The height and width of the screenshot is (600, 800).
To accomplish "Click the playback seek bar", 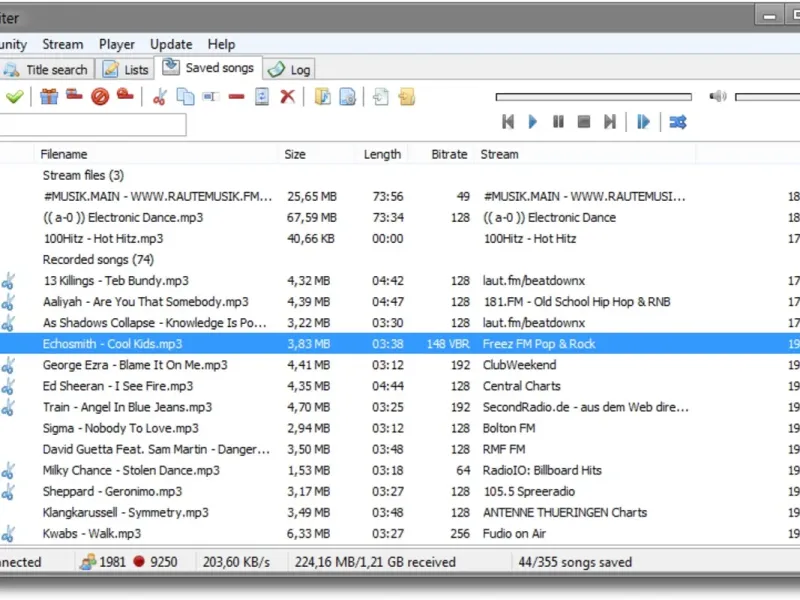I will click(x=593, y=97).
